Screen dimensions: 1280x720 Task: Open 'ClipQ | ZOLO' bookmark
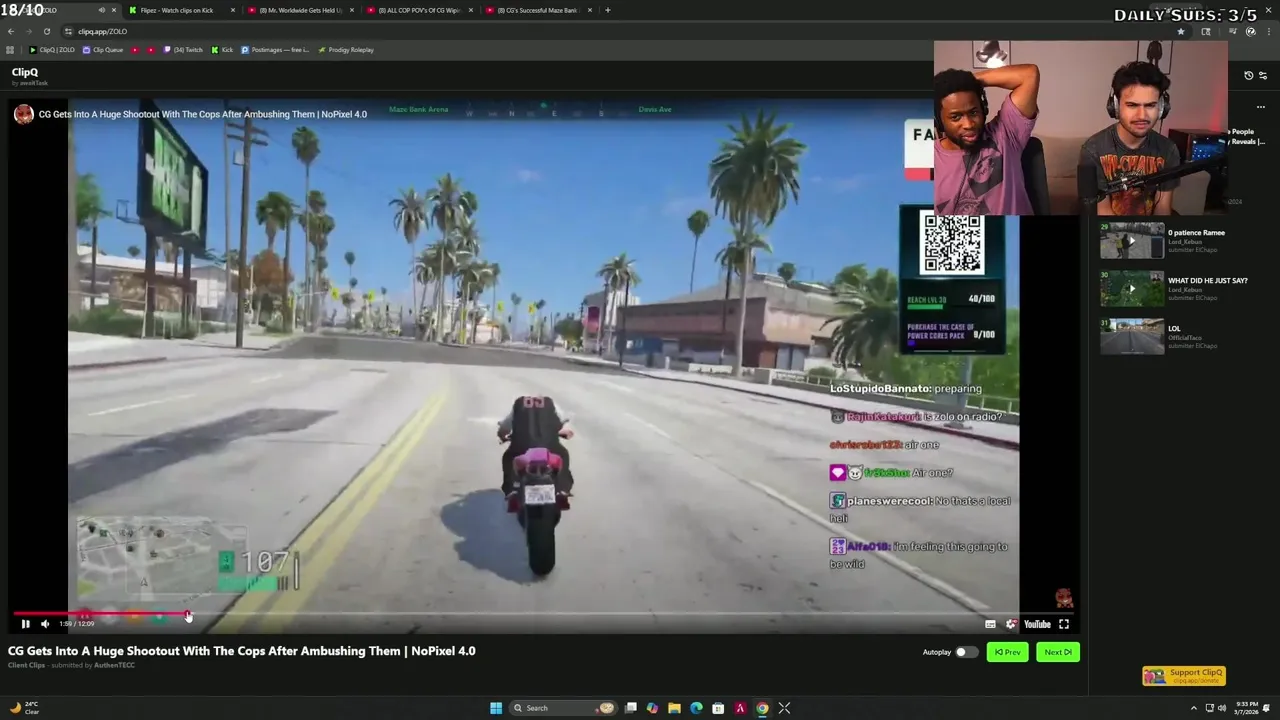[52, 50]
